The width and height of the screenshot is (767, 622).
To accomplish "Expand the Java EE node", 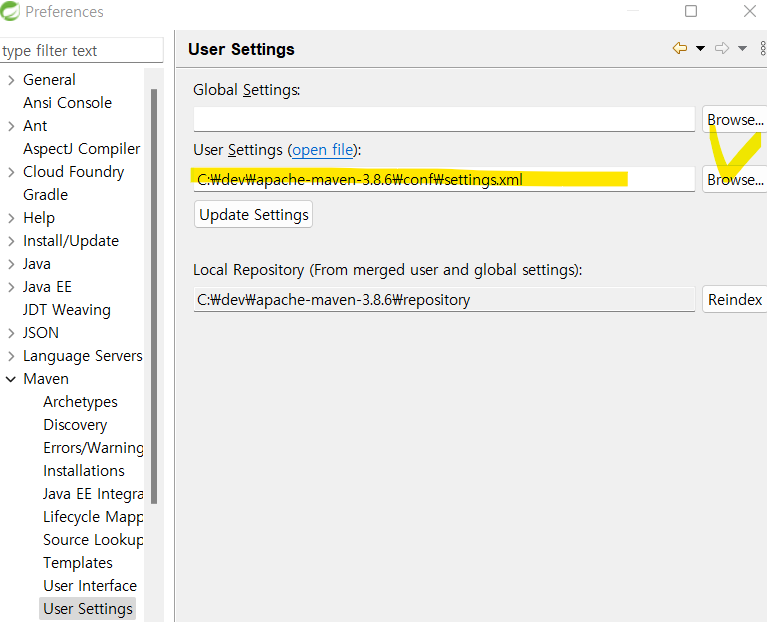I will (11, 287).
